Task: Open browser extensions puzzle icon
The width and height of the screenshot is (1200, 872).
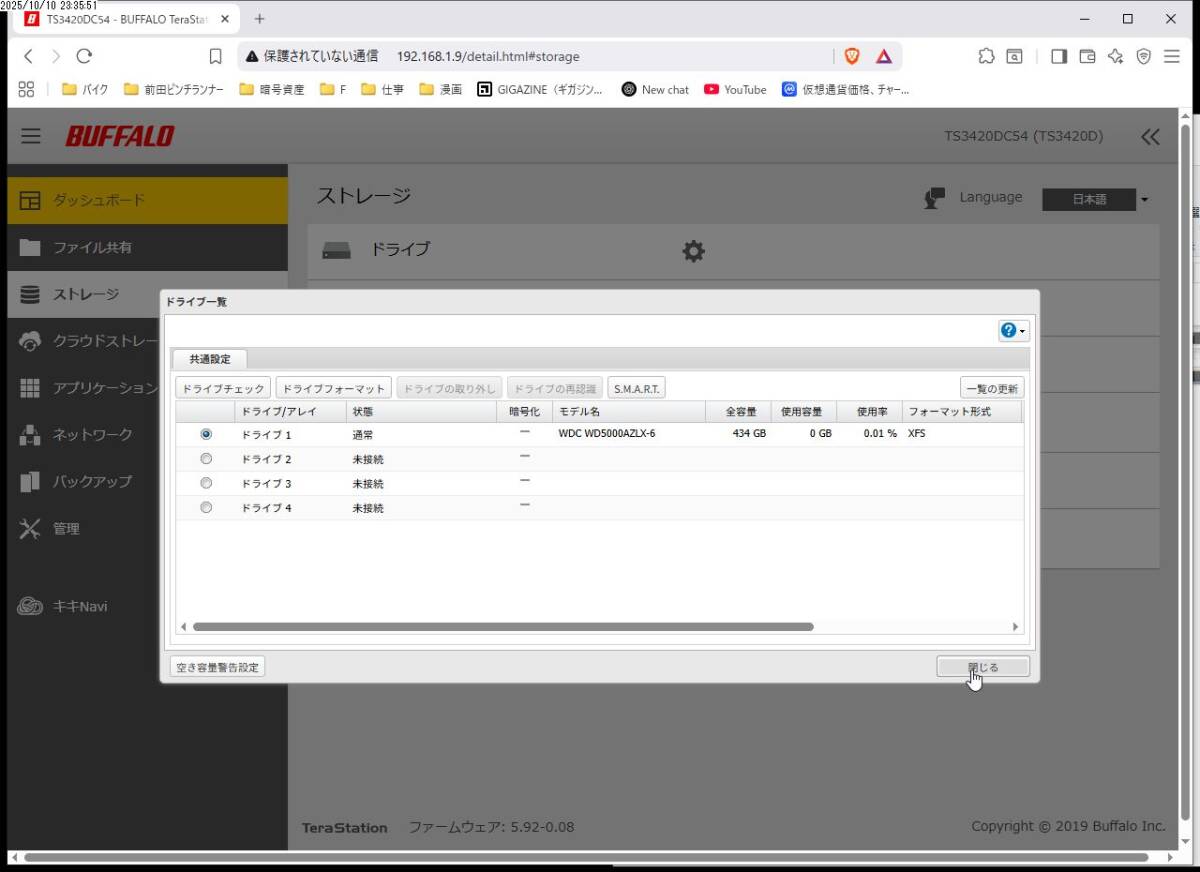Action: (986, 56)
